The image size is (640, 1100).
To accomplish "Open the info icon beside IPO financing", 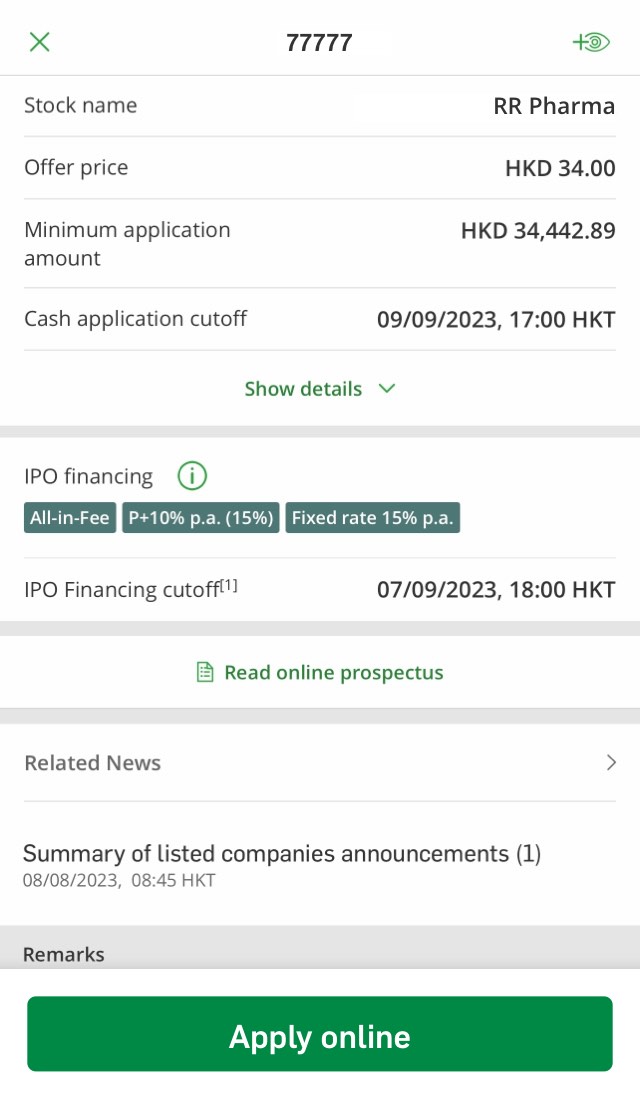I will [x=191, y=476].
